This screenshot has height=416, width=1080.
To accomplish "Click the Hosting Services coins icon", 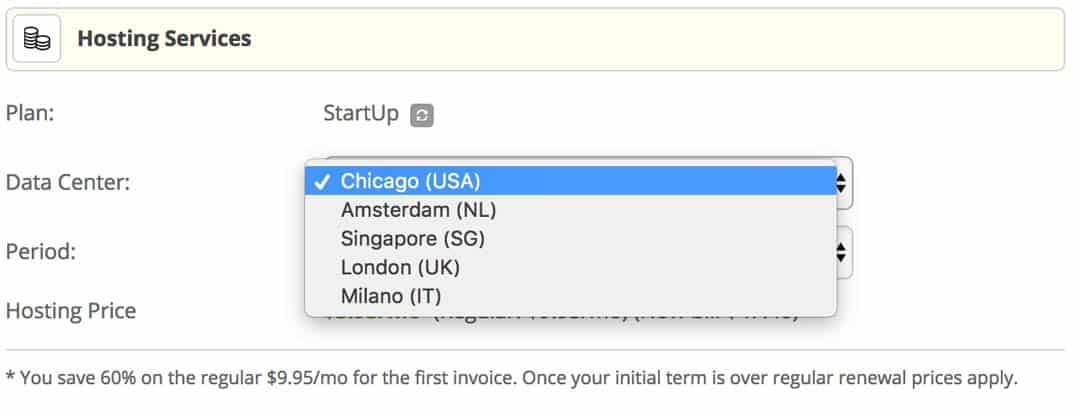I will pyautogui.click(x=37, y=39).
